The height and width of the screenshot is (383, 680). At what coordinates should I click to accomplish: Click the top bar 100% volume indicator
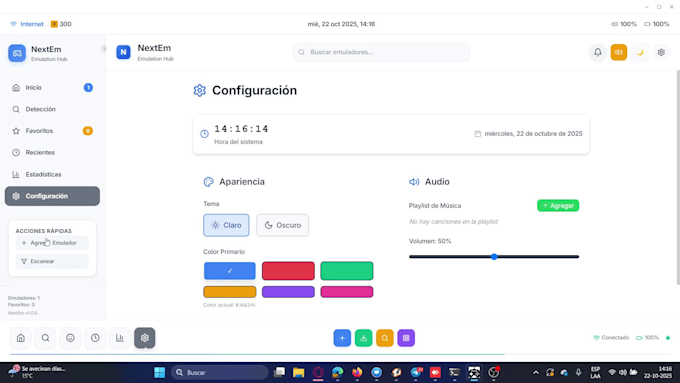click(x=624, y=24)
